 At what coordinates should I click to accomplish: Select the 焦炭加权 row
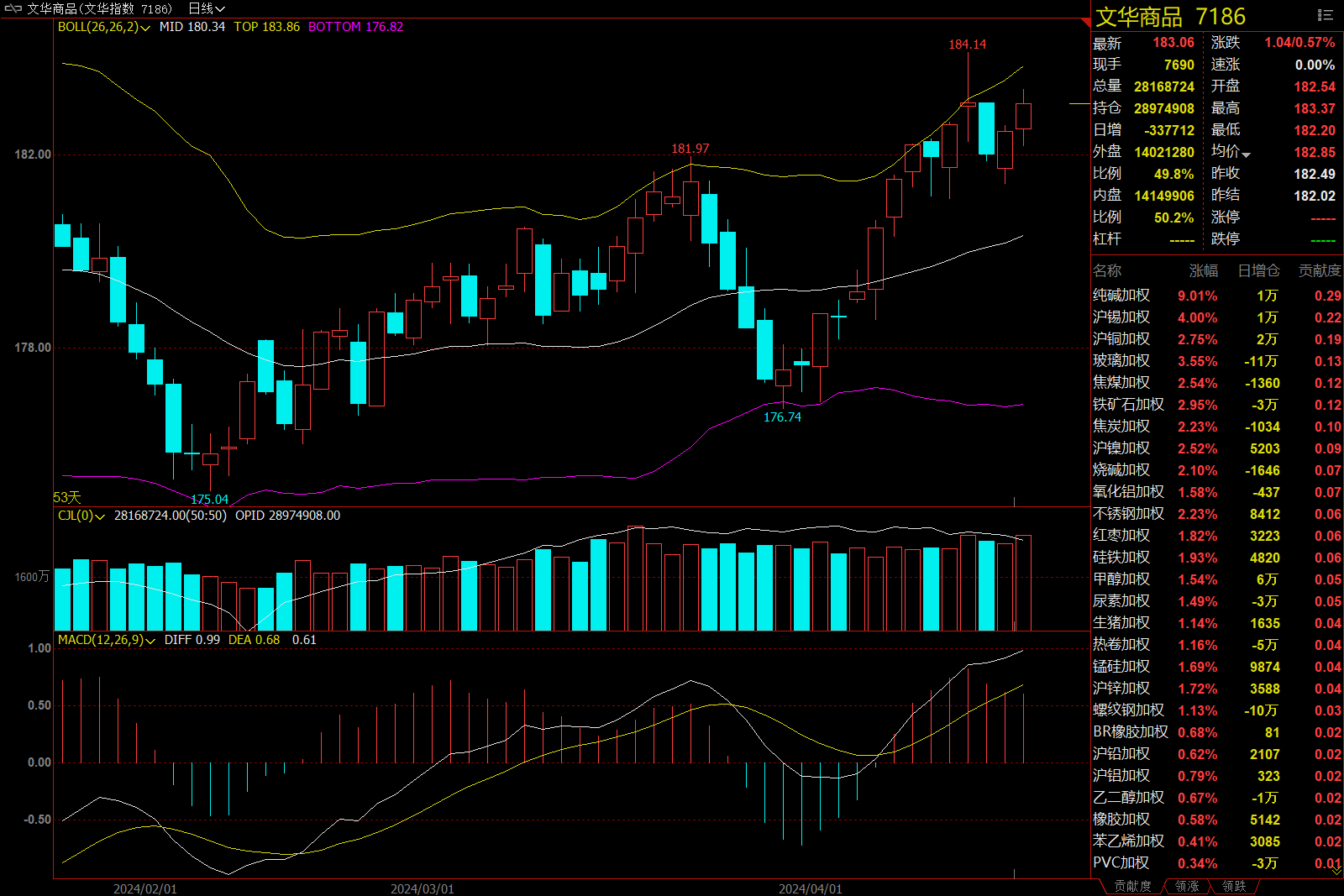coord(1217,427)
